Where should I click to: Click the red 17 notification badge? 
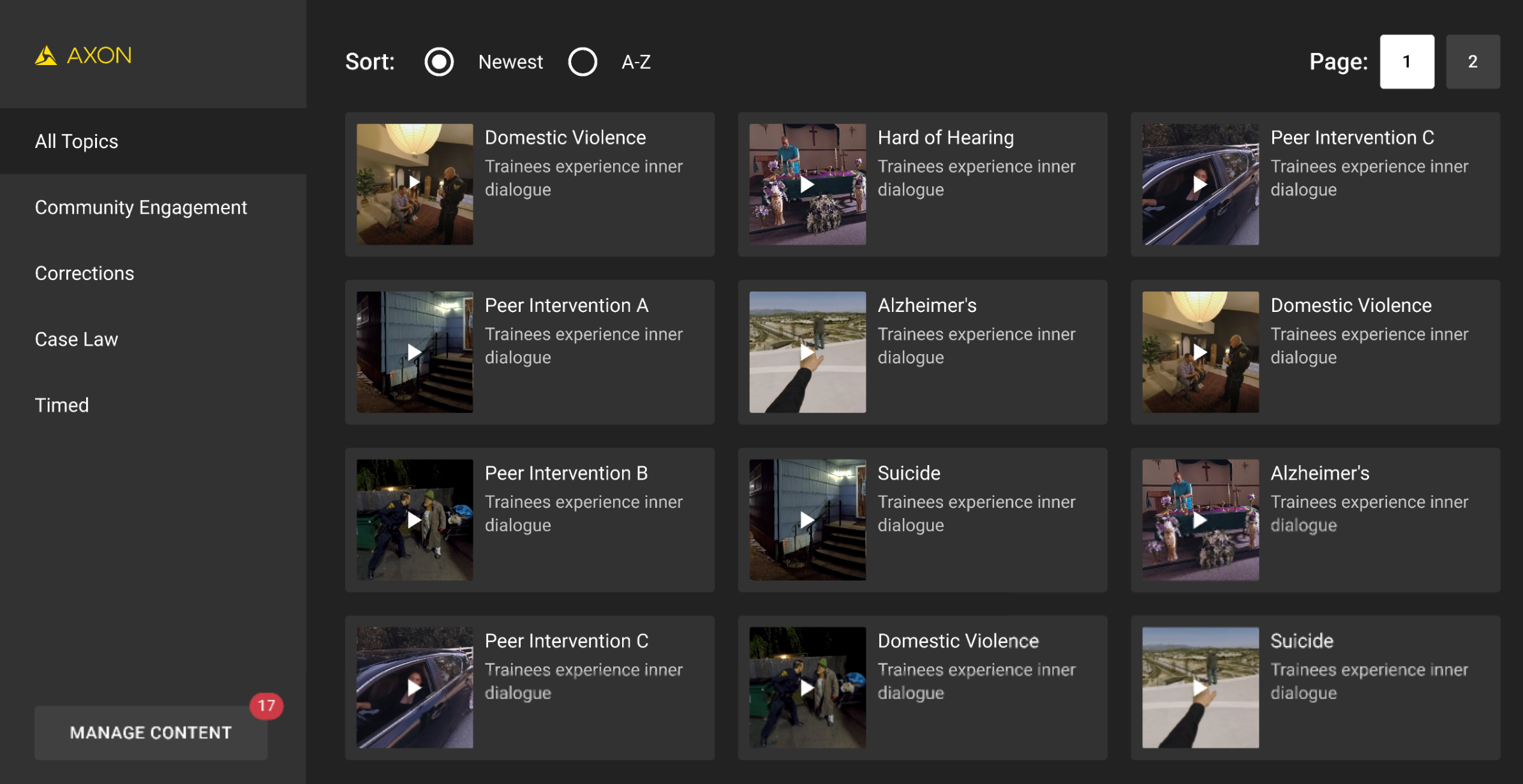click(266, 706)
